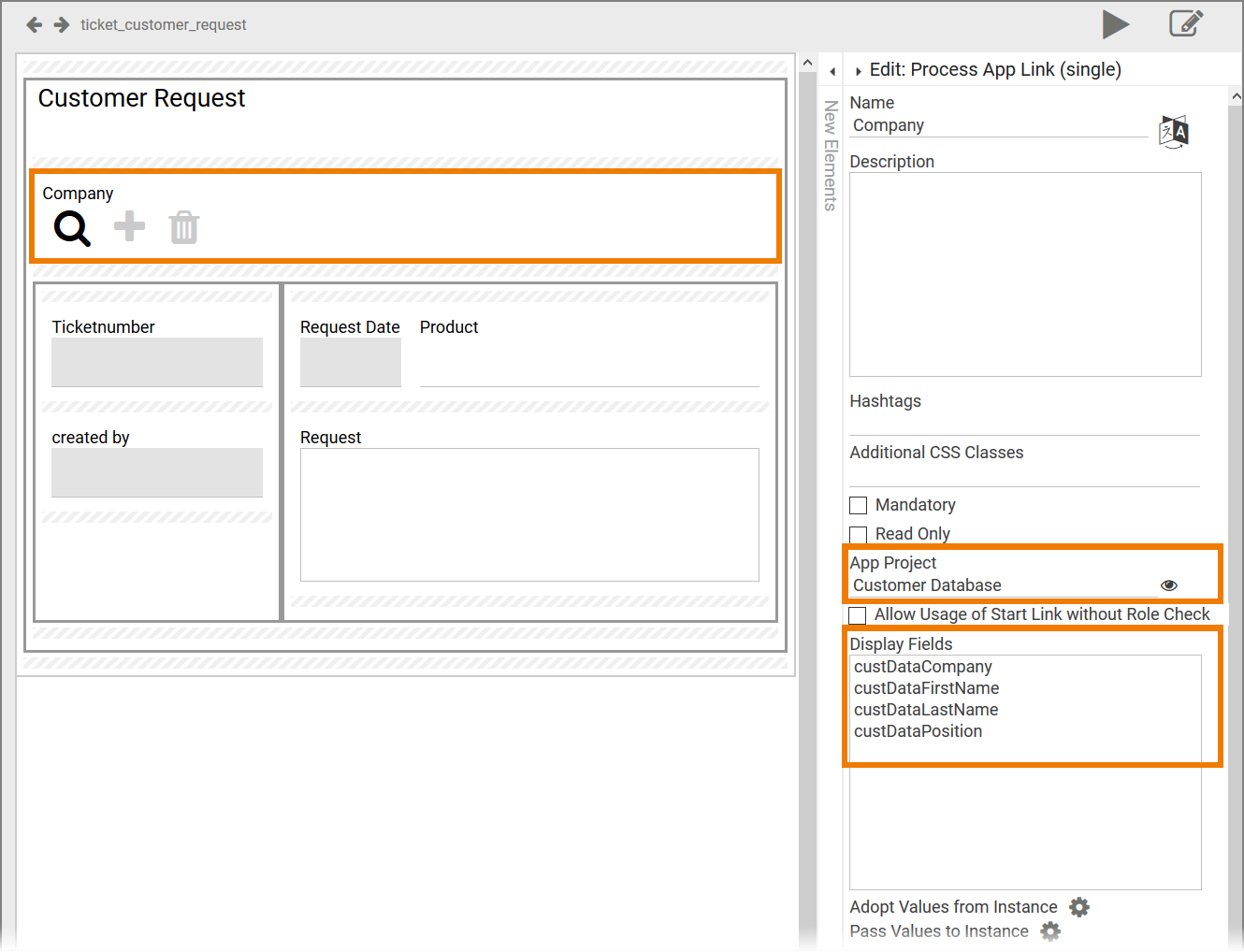Click the eye icon beside Customer Database
The image size is (1244, 952).
pos(1168,585)
